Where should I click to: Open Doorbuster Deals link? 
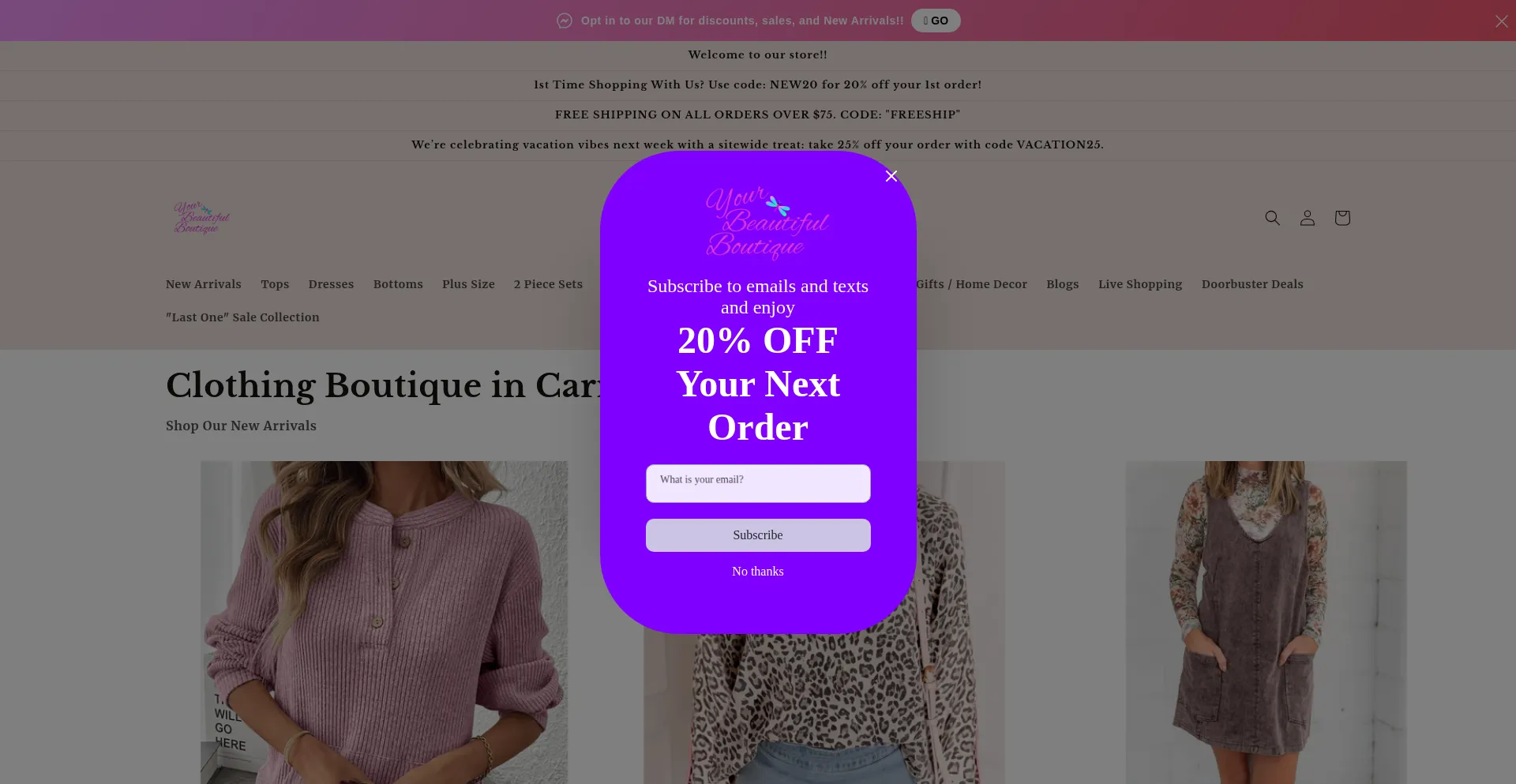pos(1252,284)
